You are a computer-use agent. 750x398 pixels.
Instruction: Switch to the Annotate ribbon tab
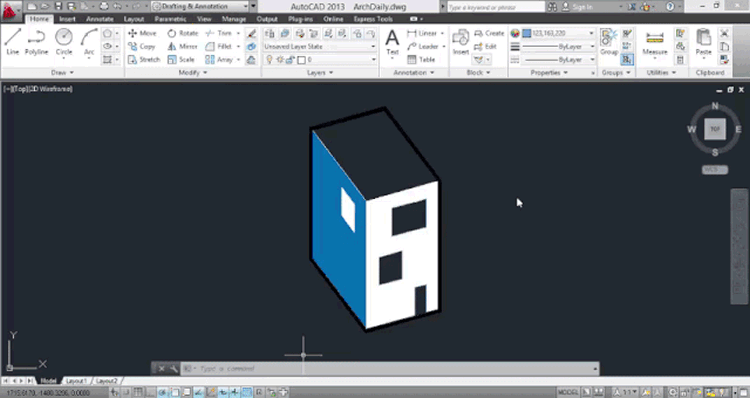[99, 19]
